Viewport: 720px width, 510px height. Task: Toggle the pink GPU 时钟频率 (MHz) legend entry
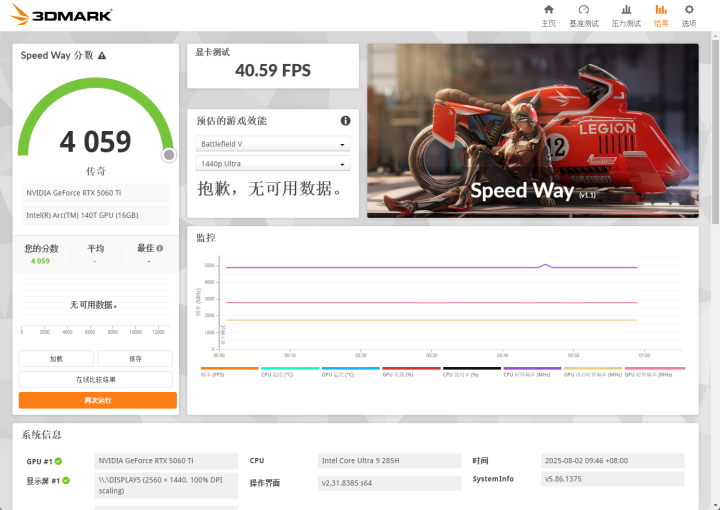tap(654, 371)
